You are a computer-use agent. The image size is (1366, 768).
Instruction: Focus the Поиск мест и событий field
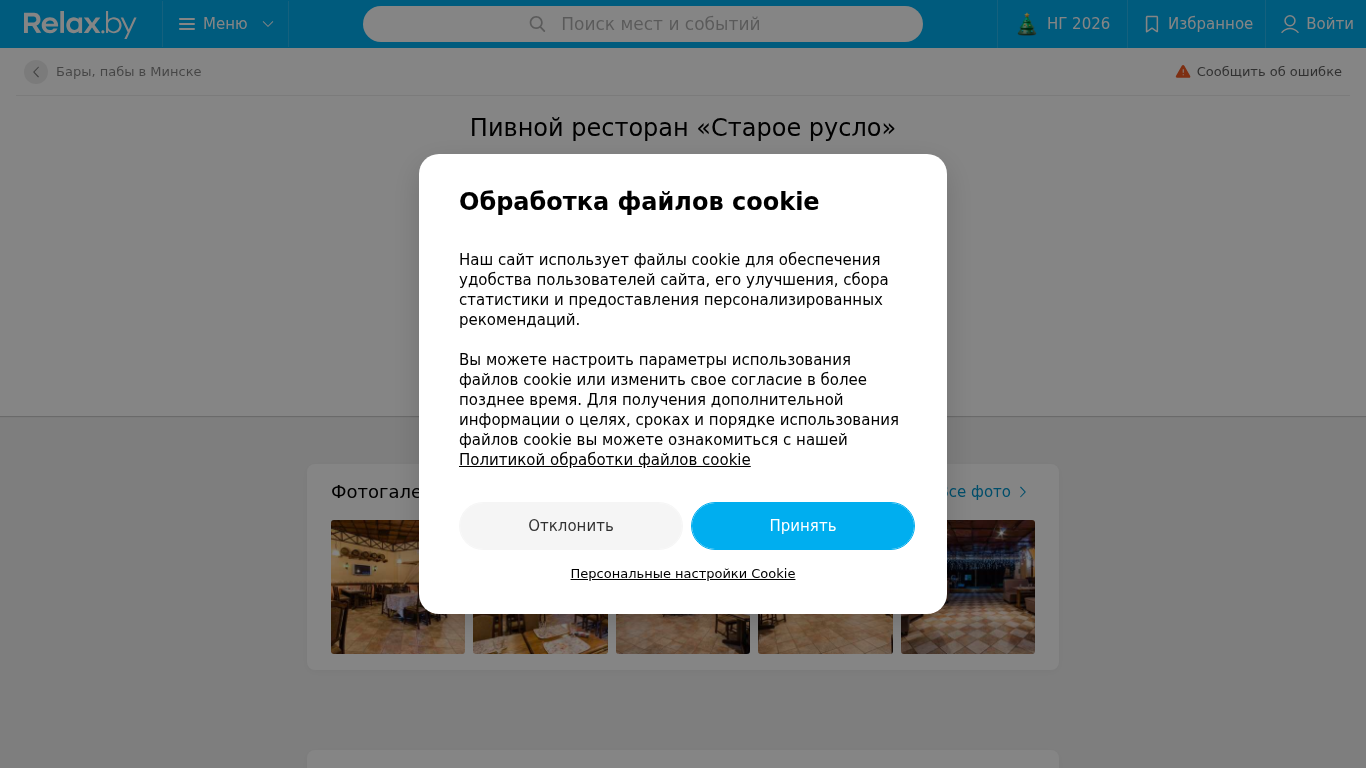click(x=643, y=24)
